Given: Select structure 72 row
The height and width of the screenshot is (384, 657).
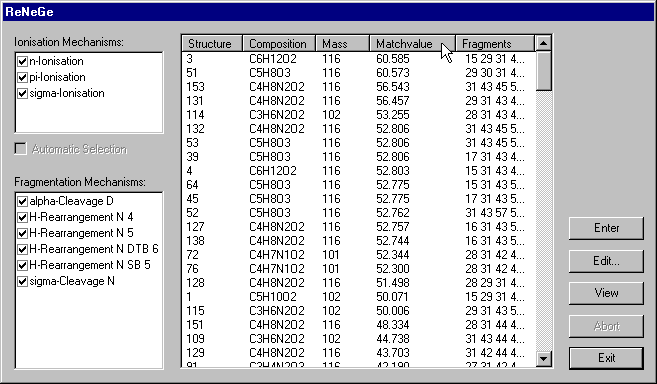Looking at the screenshot, I should tap(359, 255).
